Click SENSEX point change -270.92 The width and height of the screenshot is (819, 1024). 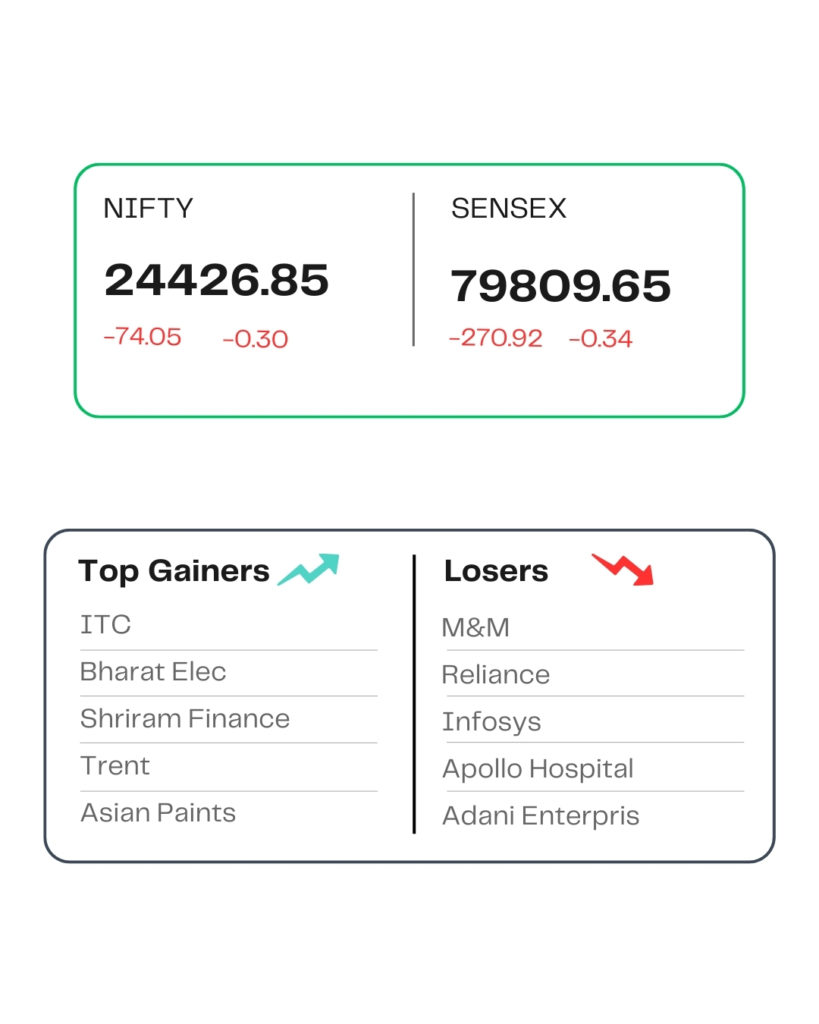[496, 338]
